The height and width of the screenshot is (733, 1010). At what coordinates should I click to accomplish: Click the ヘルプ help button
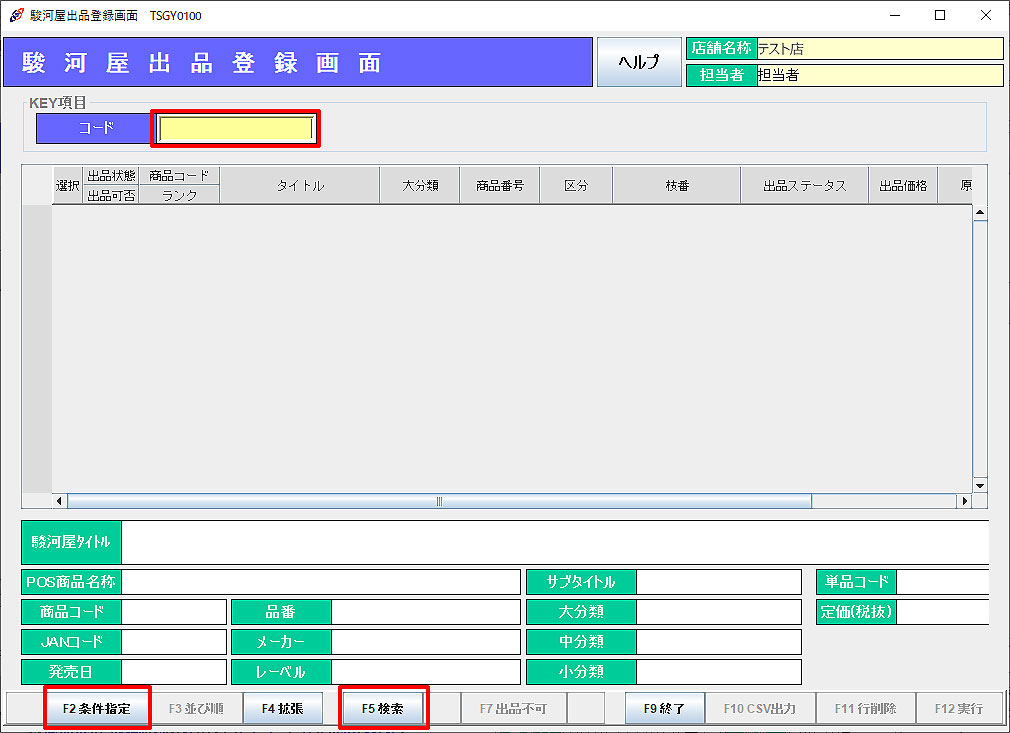coord(639,62)
